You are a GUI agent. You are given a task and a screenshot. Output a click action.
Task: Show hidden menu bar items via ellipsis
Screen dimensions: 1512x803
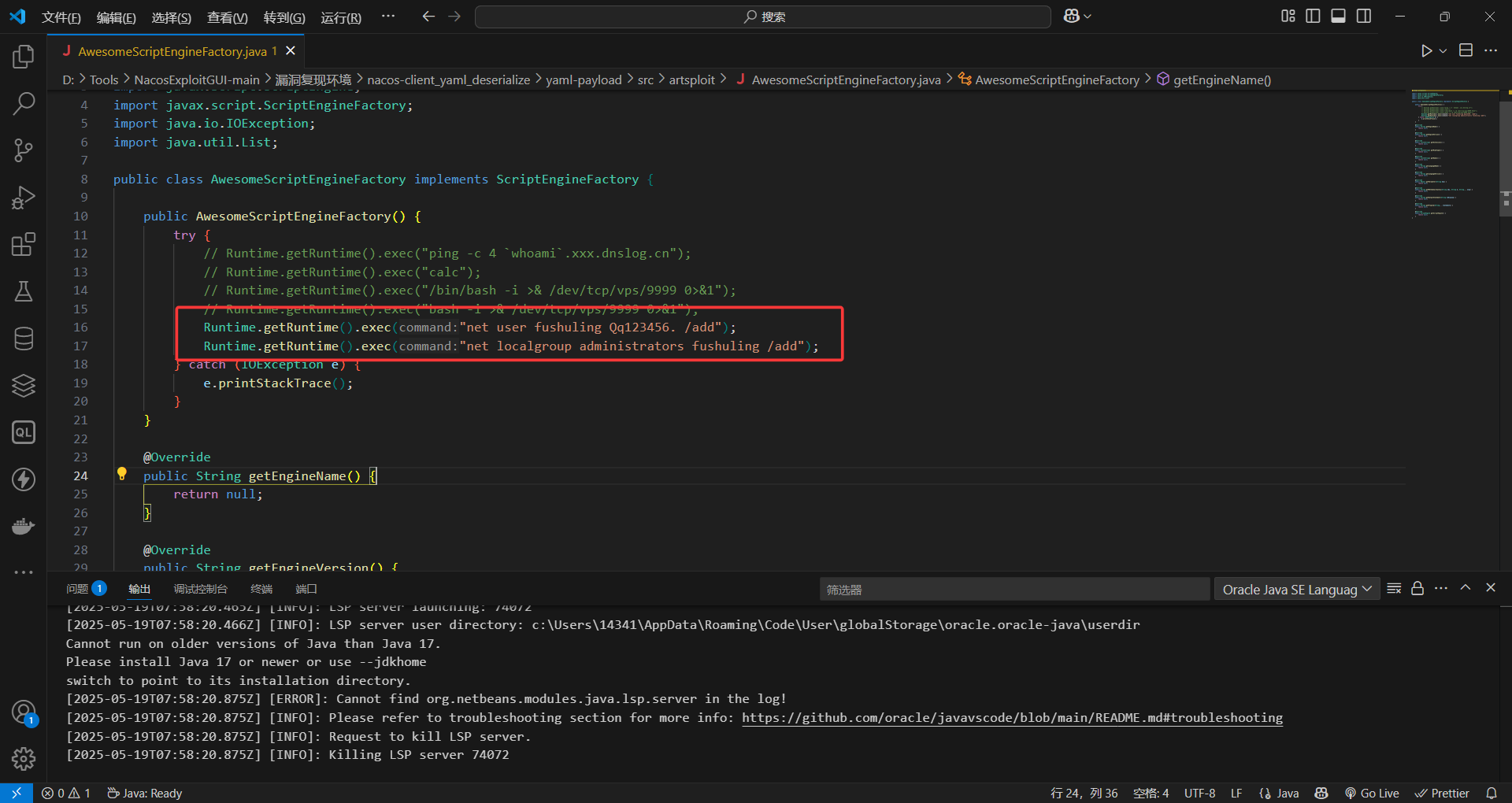388,17
